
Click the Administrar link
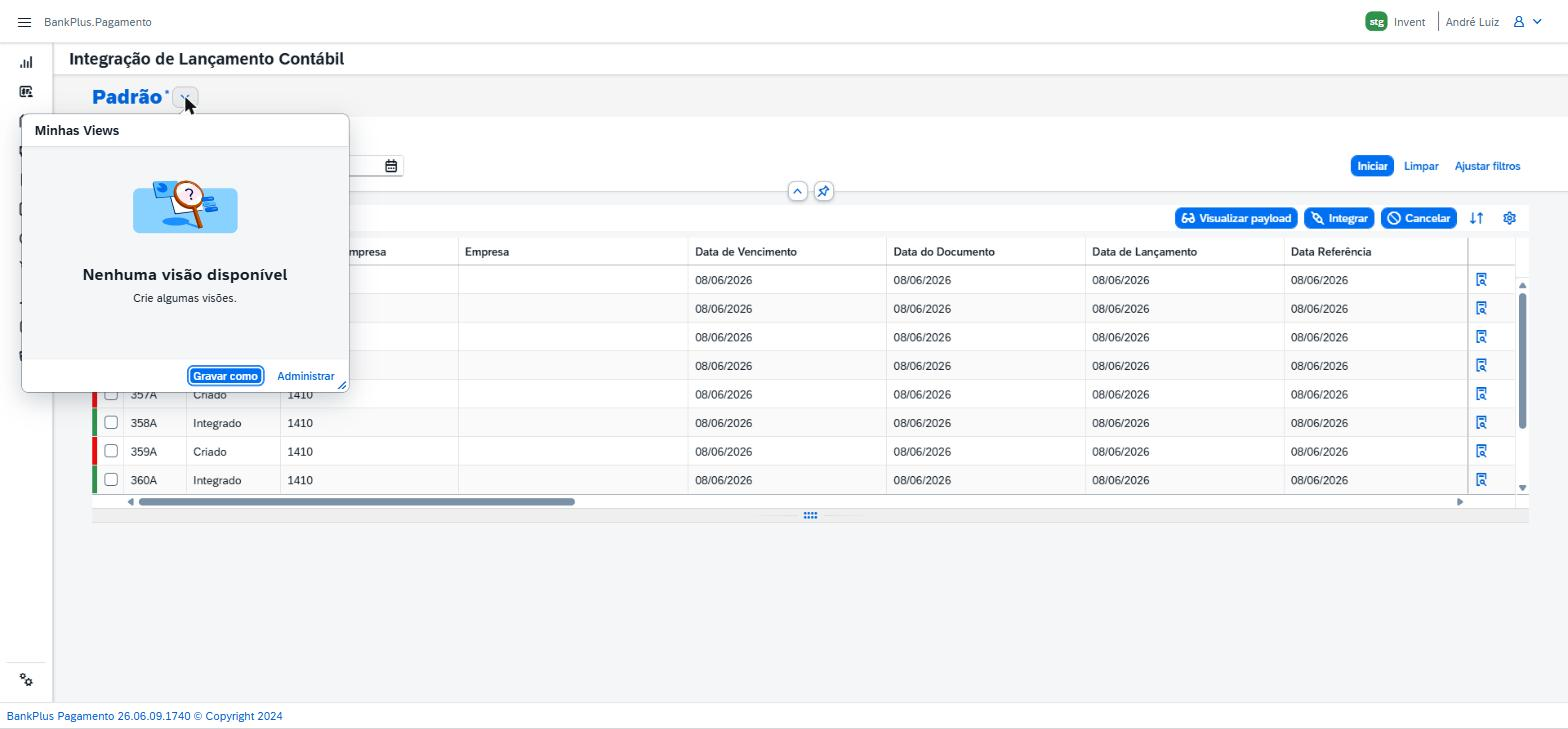(306, 376)
